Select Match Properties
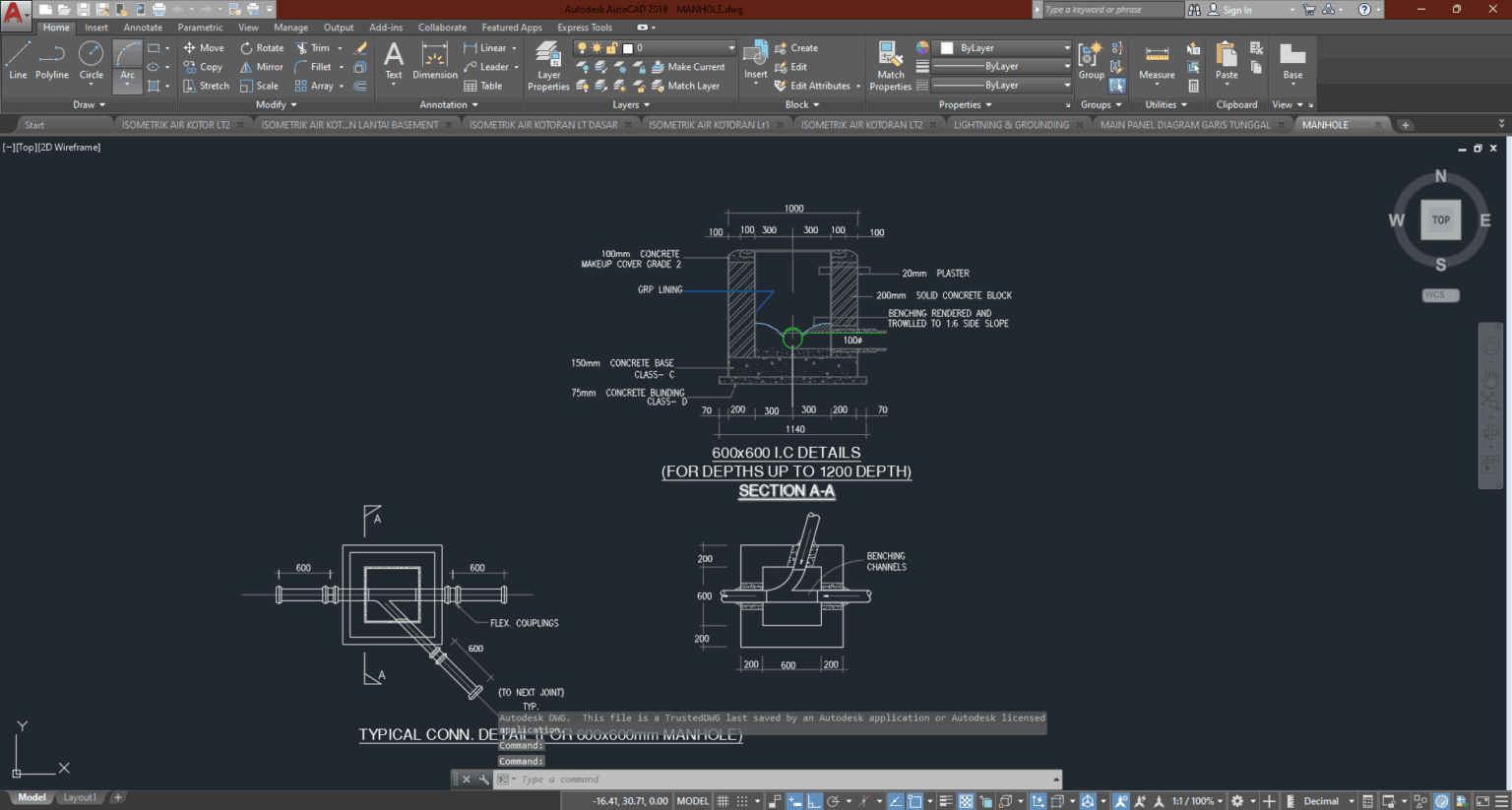1512x810 pixels. (889, 62)
